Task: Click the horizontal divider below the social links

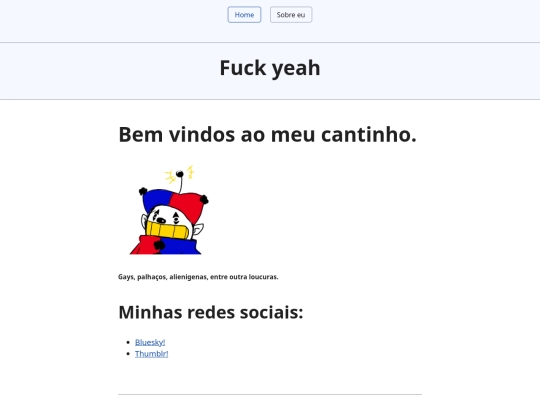Action: [270, 394]
